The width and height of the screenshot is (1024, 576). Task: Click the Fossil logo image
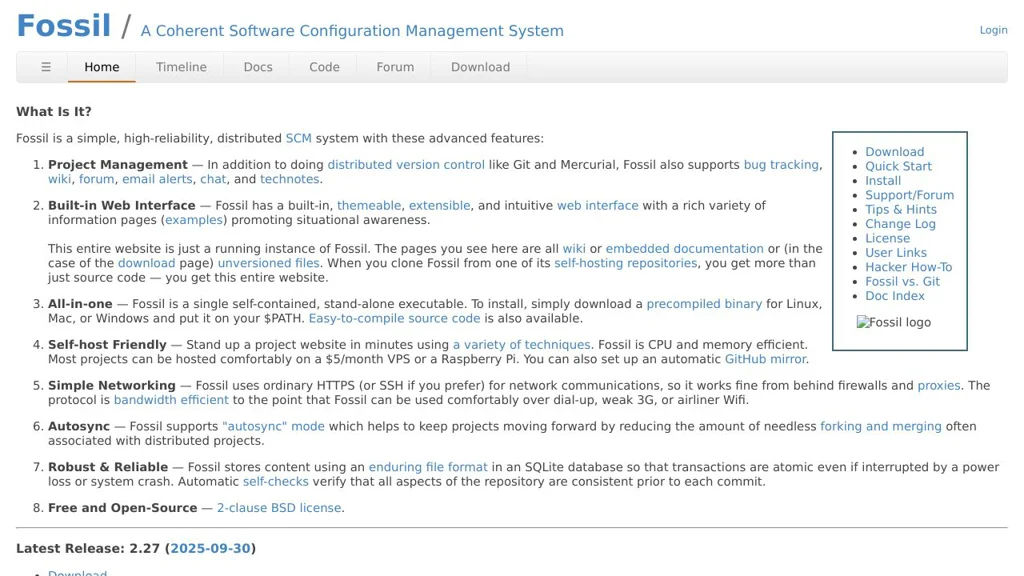[893, 322]
